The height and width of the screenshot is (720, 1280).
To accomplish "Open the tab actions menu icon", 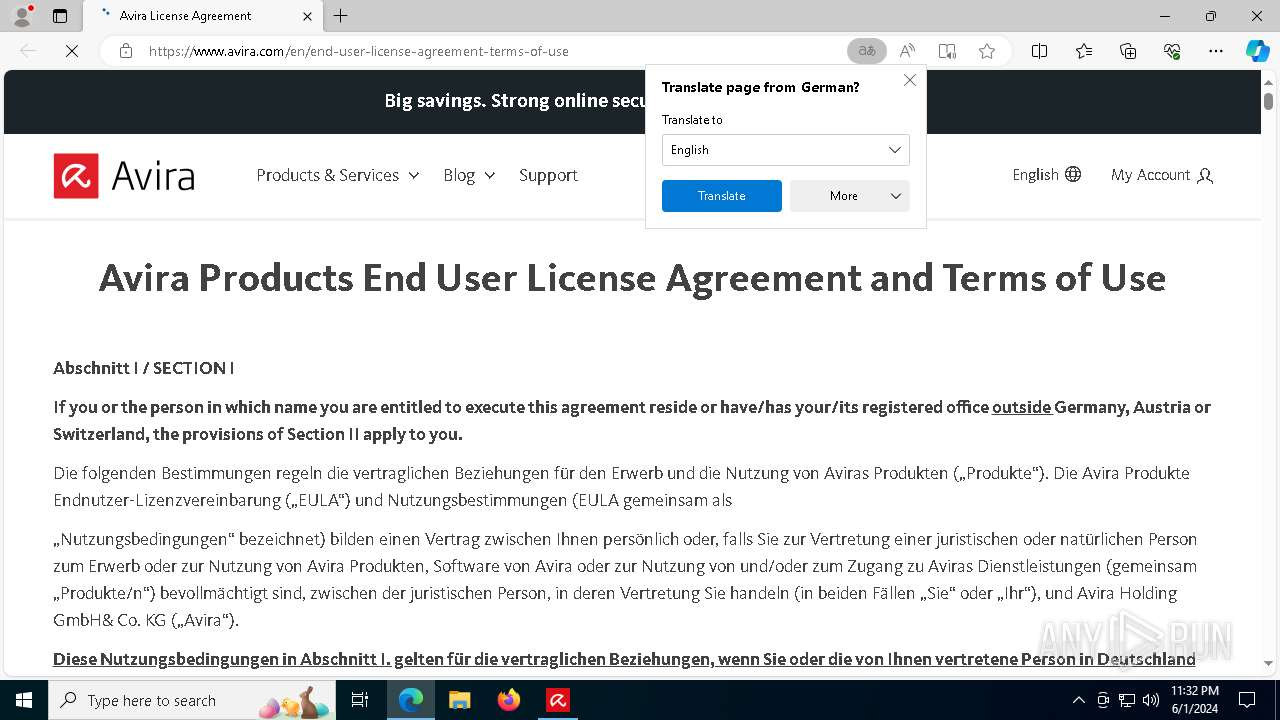I will pos(60,16).
